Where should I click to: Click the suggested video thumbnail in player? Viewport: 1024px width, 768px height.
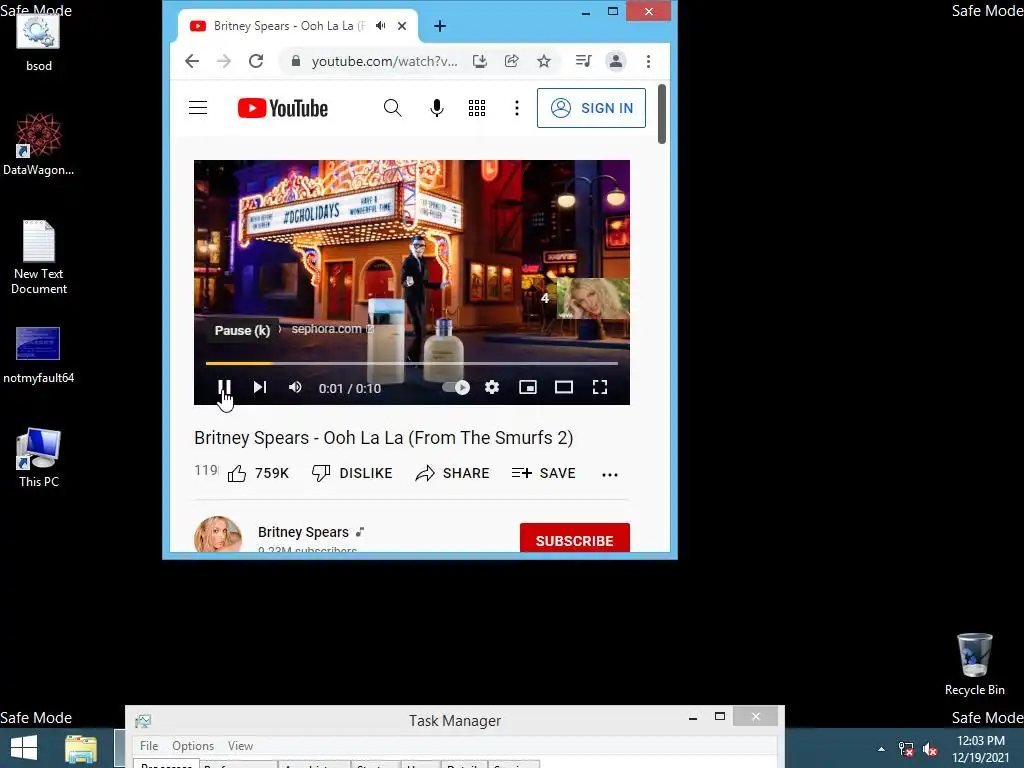[593, 298]
